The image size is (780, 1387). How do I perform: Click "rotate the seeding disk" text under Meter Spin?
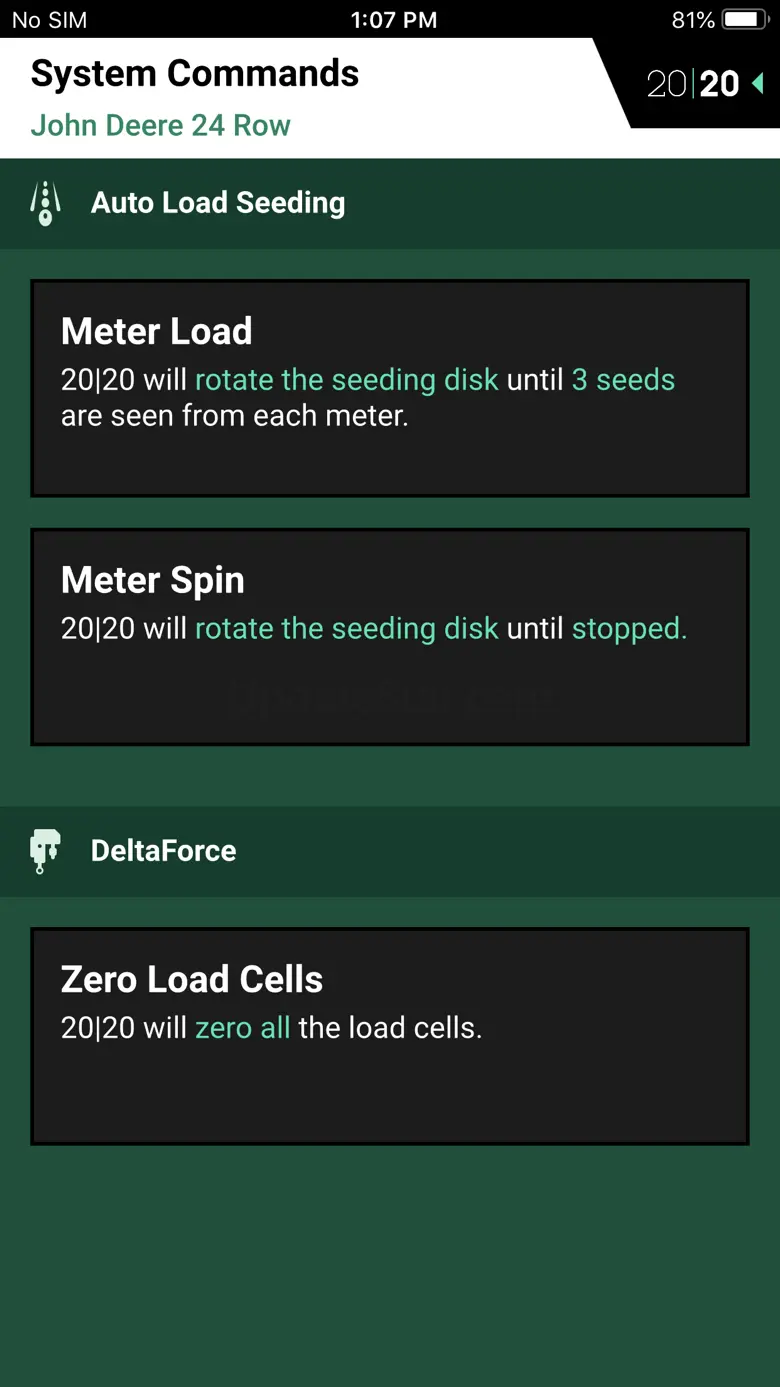coord(346,629)
